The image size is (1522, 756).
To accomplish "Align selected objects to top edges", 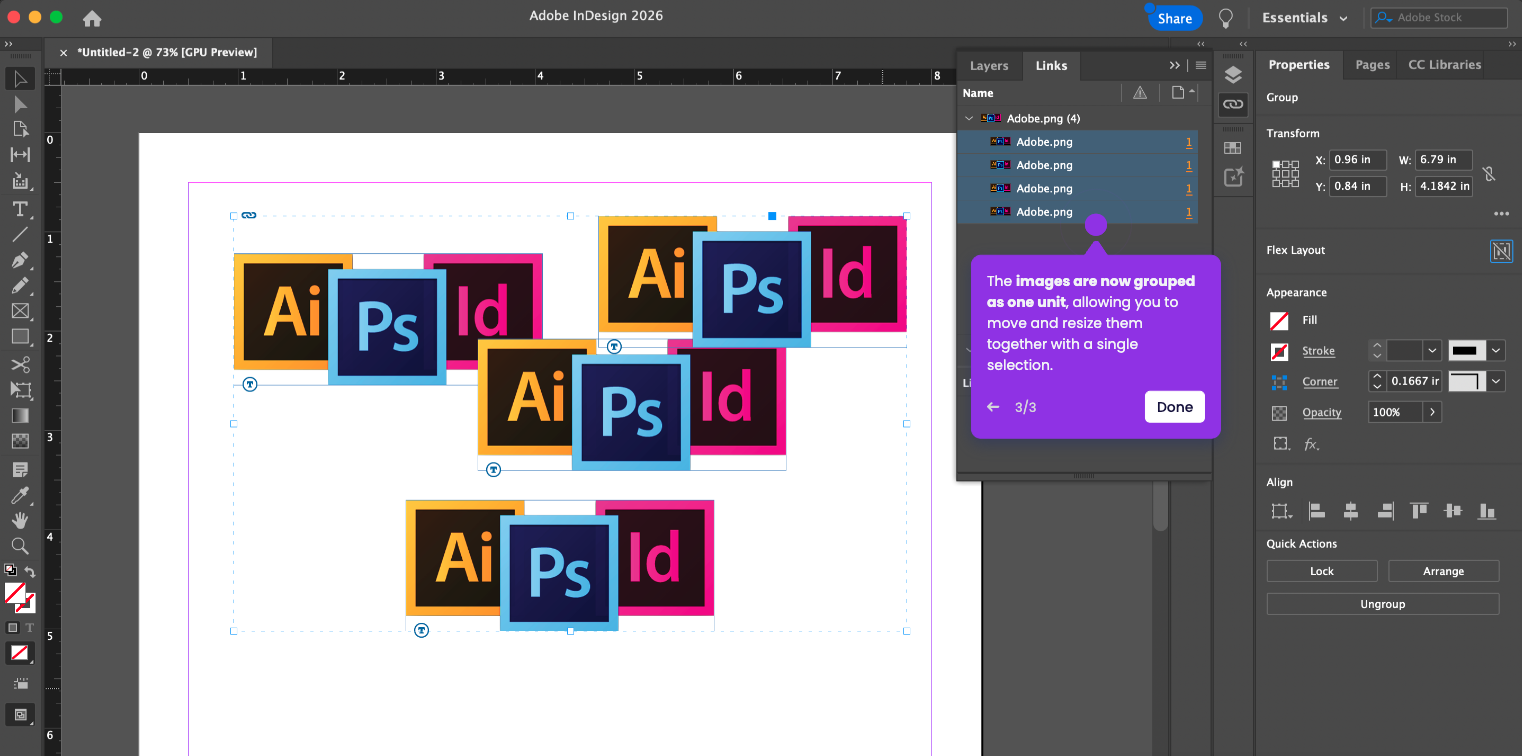I will click(1419, 511).
